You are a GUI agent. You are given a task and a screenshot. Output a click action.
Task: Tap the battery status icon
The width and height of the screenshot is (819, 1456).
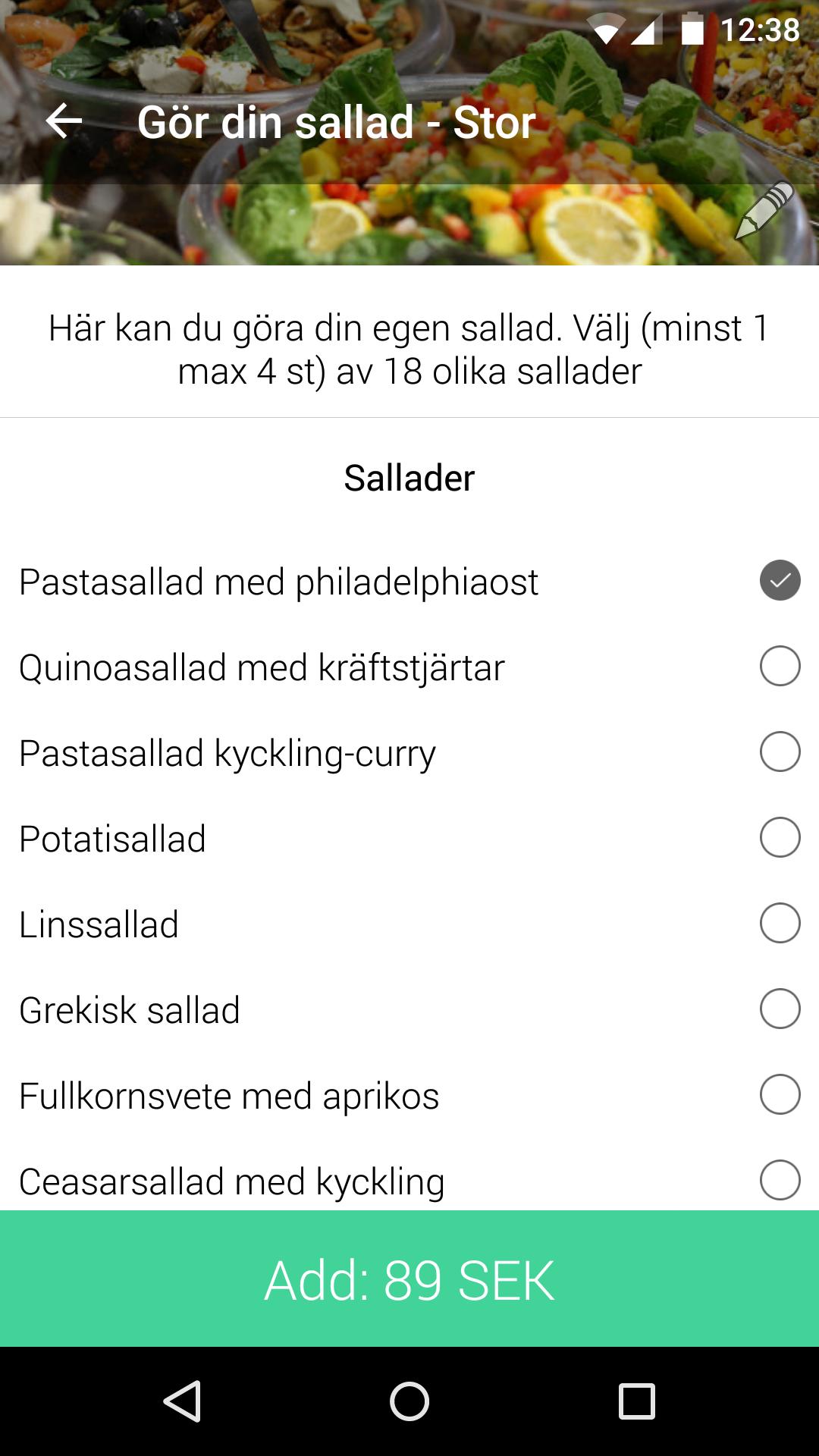coord(692,30)
